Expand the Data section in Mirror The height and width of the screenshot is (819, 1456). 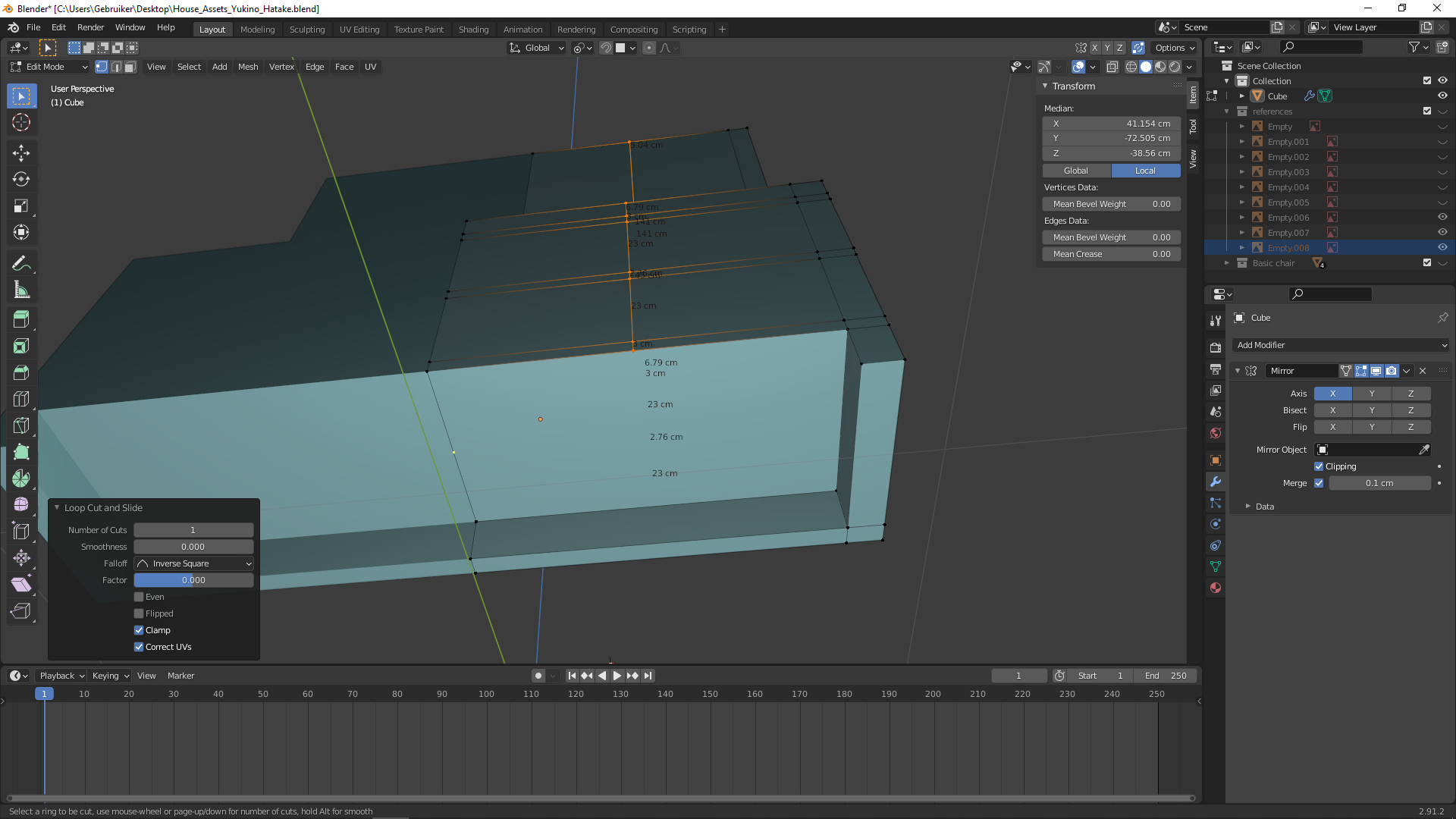[x=1248, y=507]
